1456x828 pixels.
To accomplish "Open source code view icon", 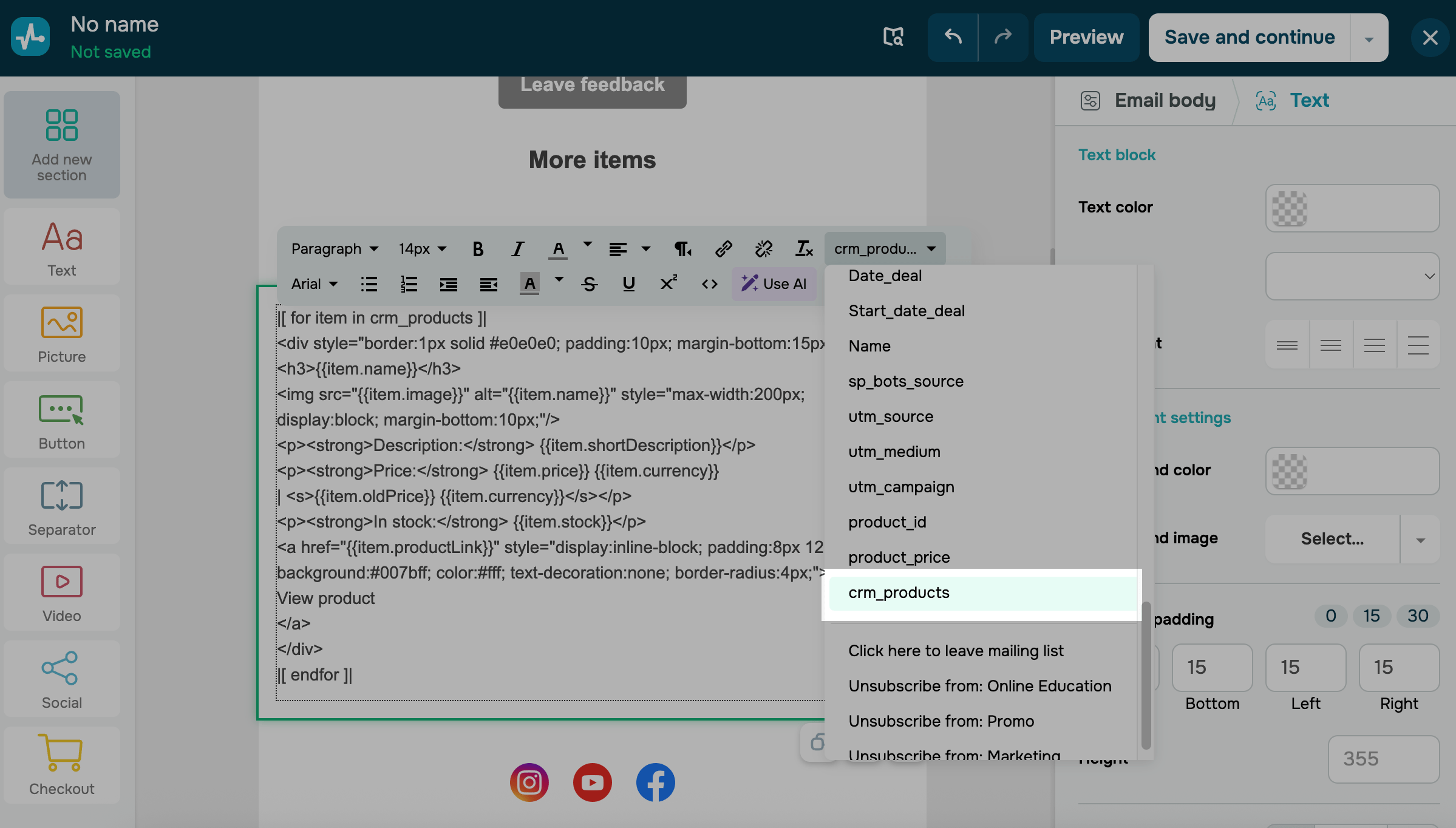I will click(x=709, y=284).
